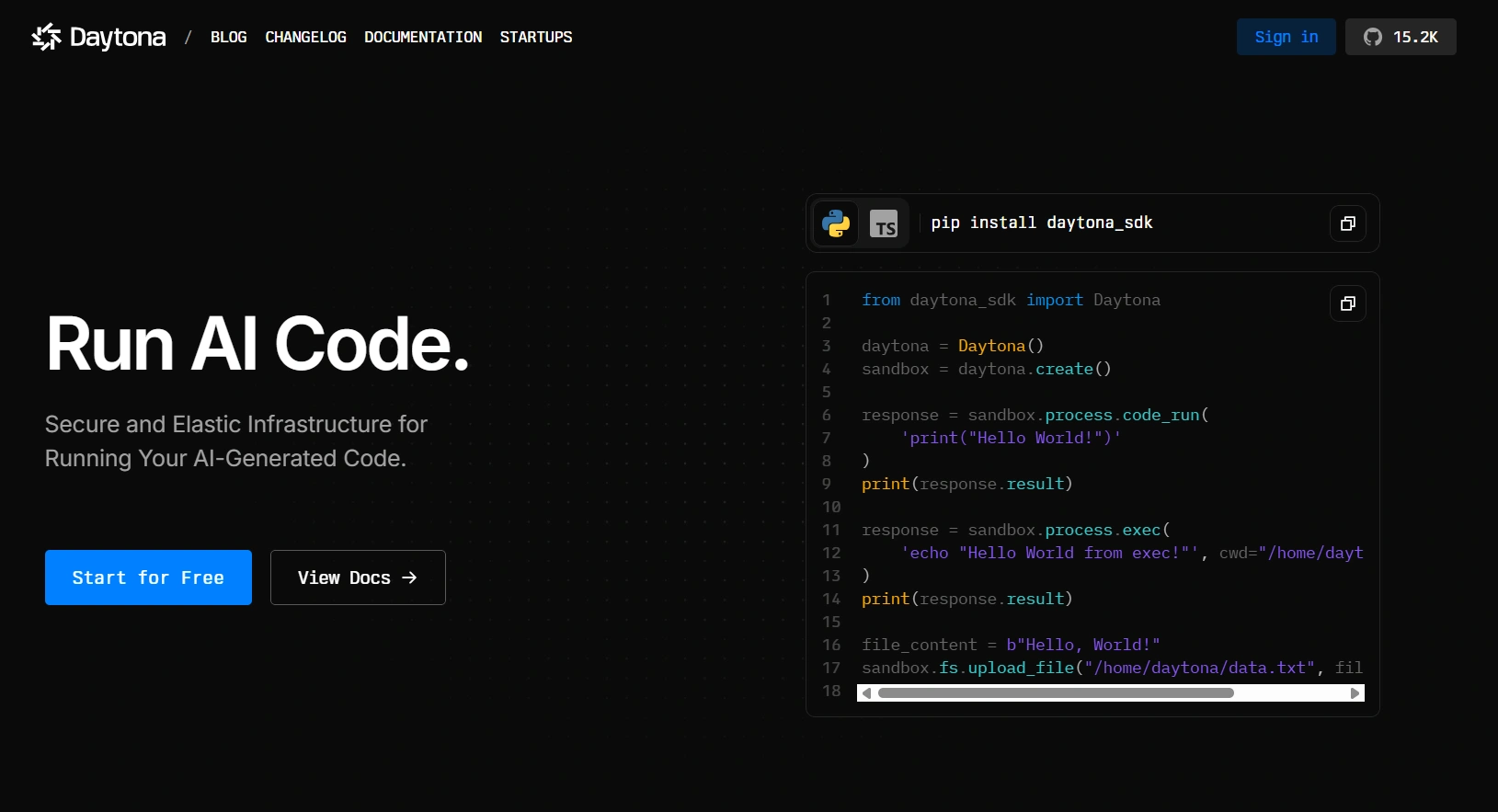Open the GitHub repository via octocat icon
This screenshot has height=812, width=1498.
coord(1372,37)
